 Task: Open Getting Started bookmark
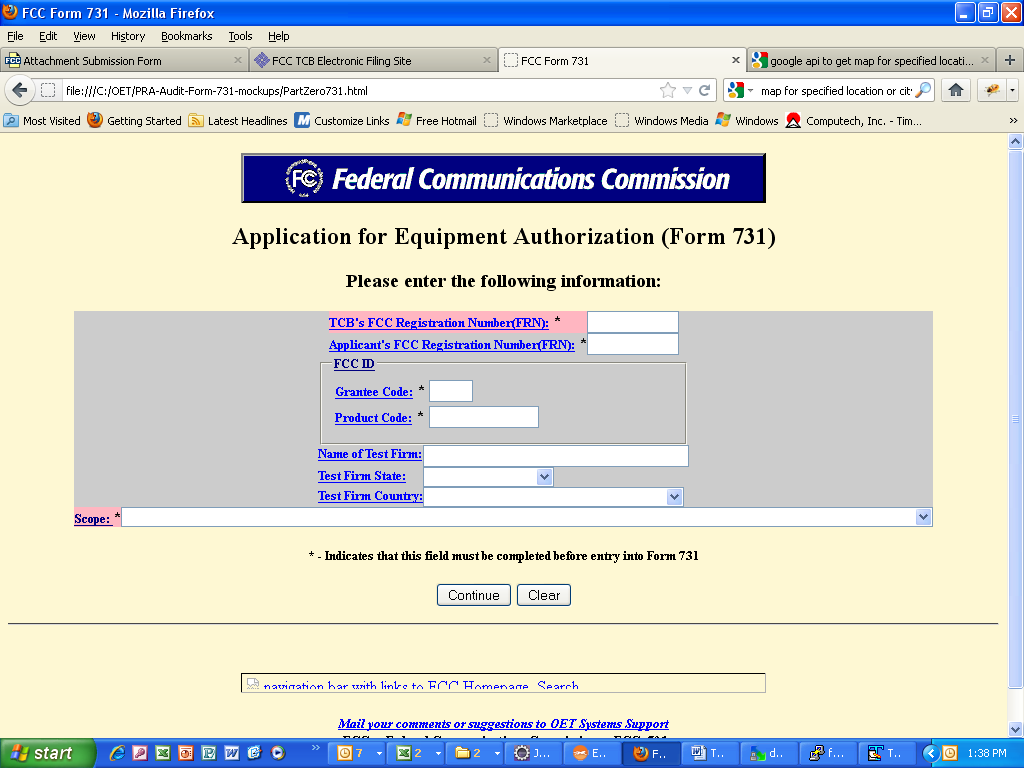(135, 121)
